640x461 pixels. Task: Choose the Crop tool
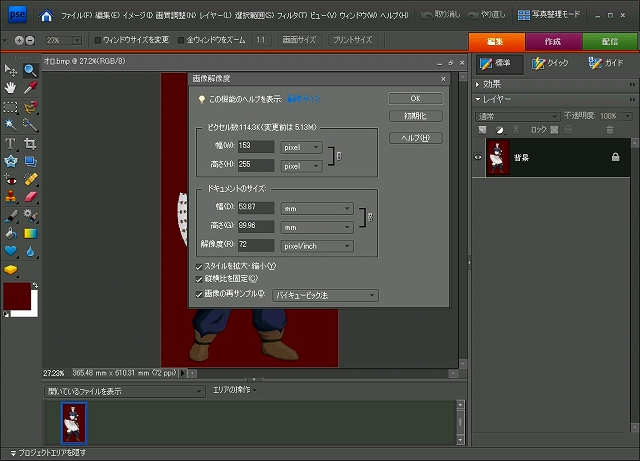[30, 143]
